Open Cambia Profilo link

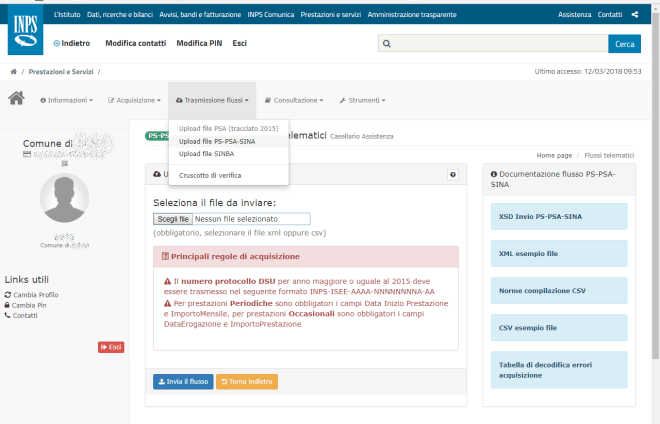tap(35, 295)
